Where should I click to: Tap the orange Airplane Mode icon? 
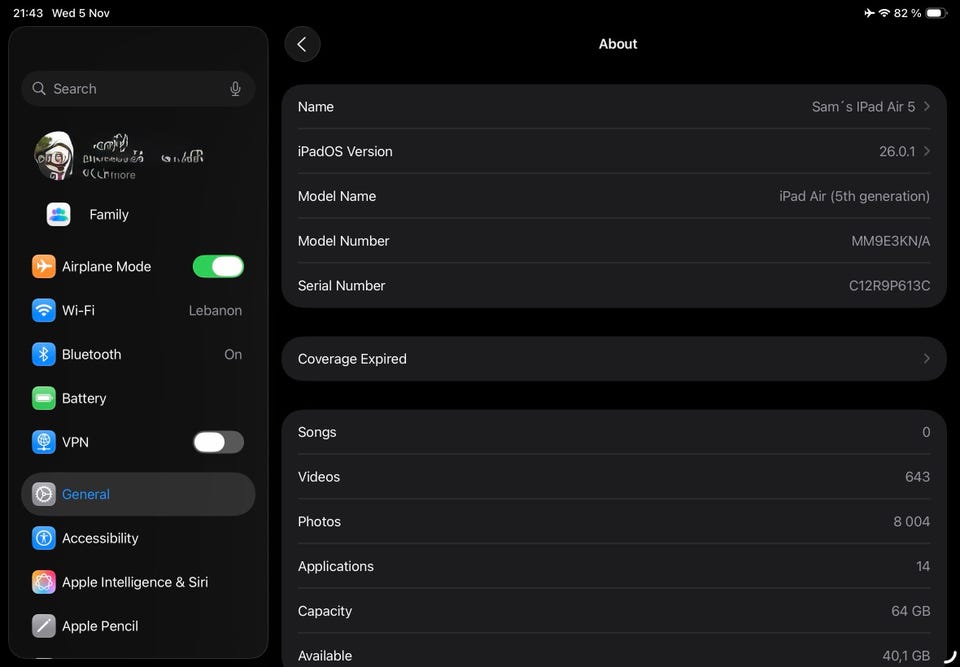point(43,266)
